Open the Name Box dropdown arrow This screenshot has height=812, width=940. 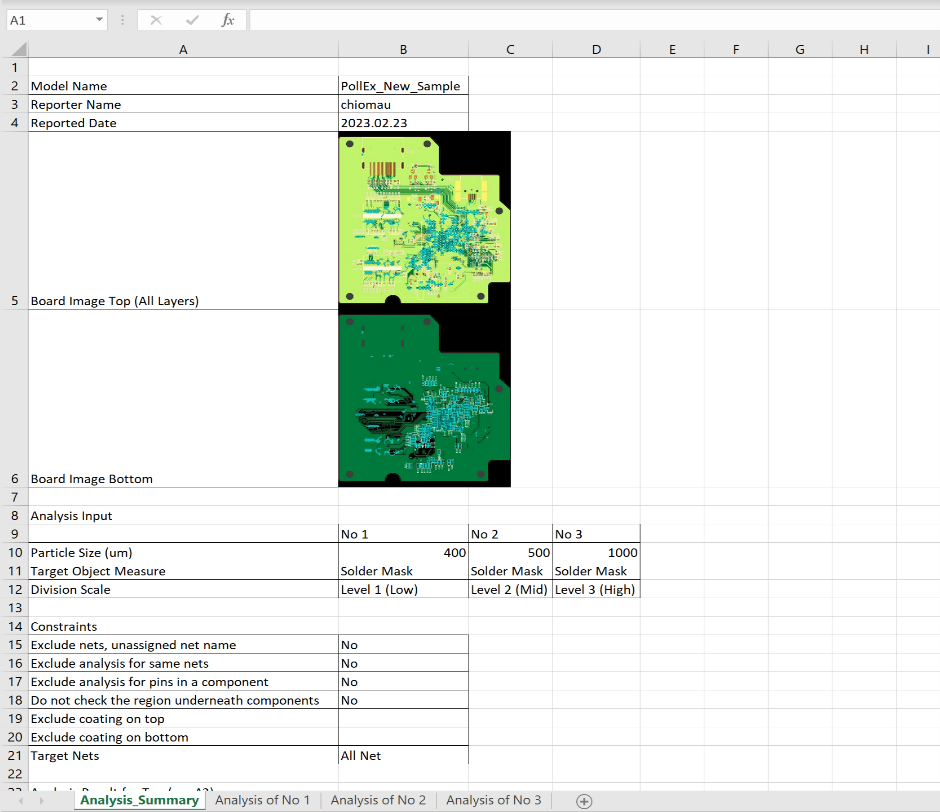(99, 20)
